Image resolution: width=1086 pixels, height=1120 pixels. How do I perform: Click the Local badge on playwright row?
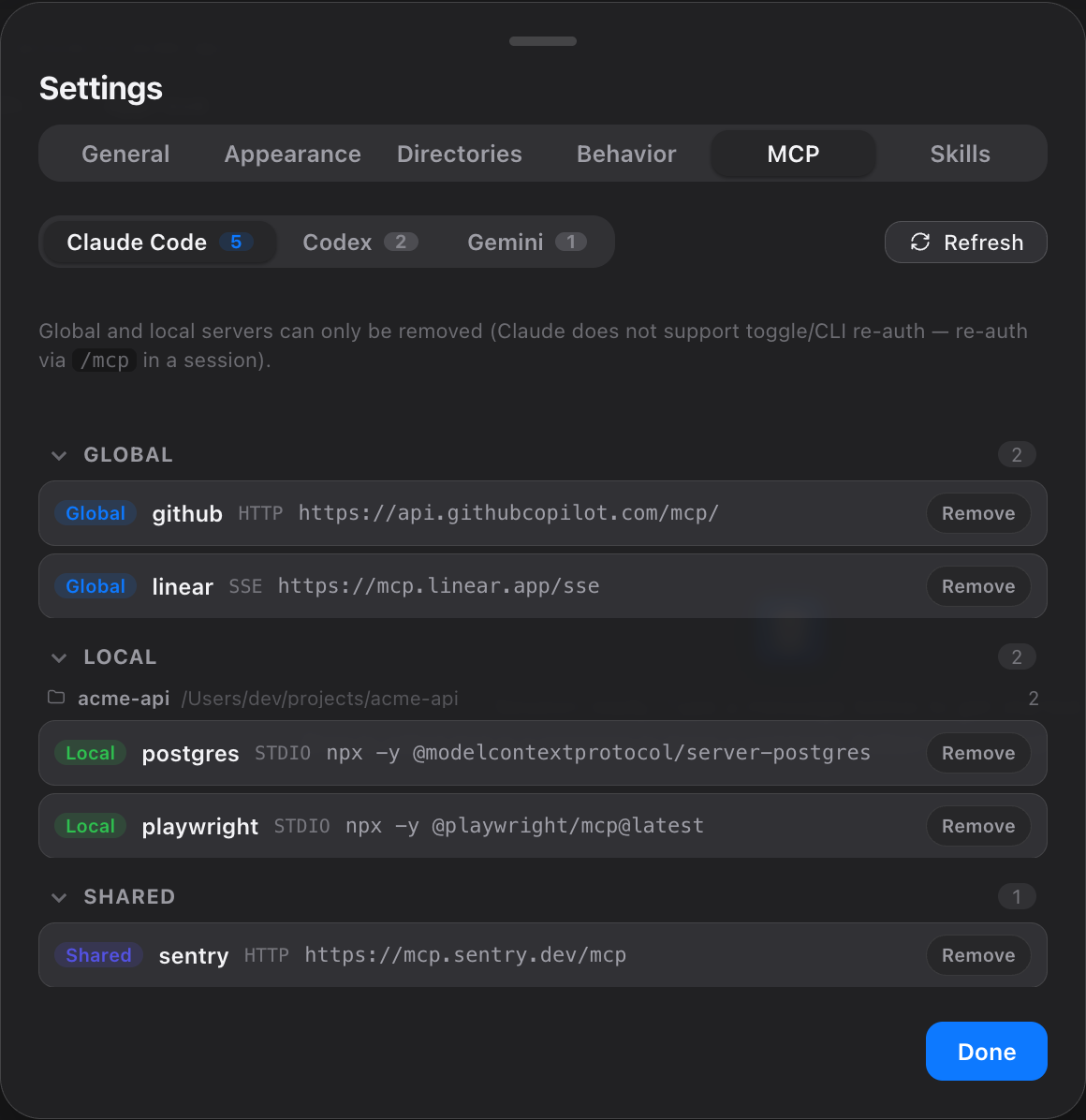(x=91, y=826)
